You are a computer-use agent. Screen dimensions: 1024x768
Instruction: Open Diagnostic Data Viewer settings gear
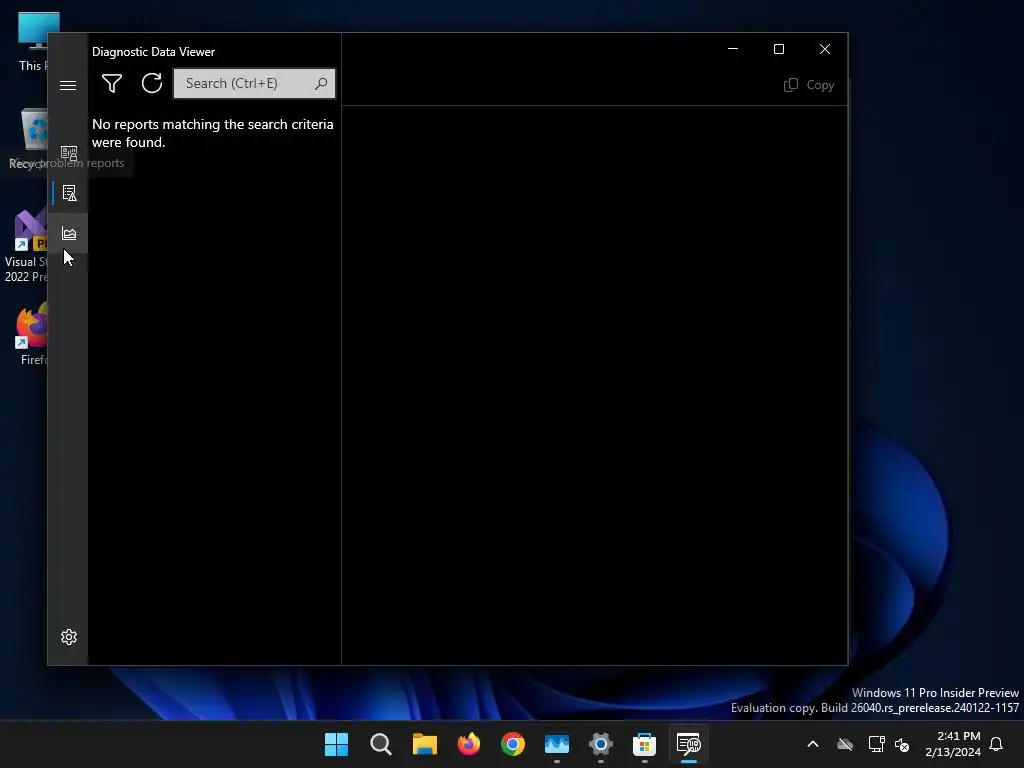coord(69,637)
